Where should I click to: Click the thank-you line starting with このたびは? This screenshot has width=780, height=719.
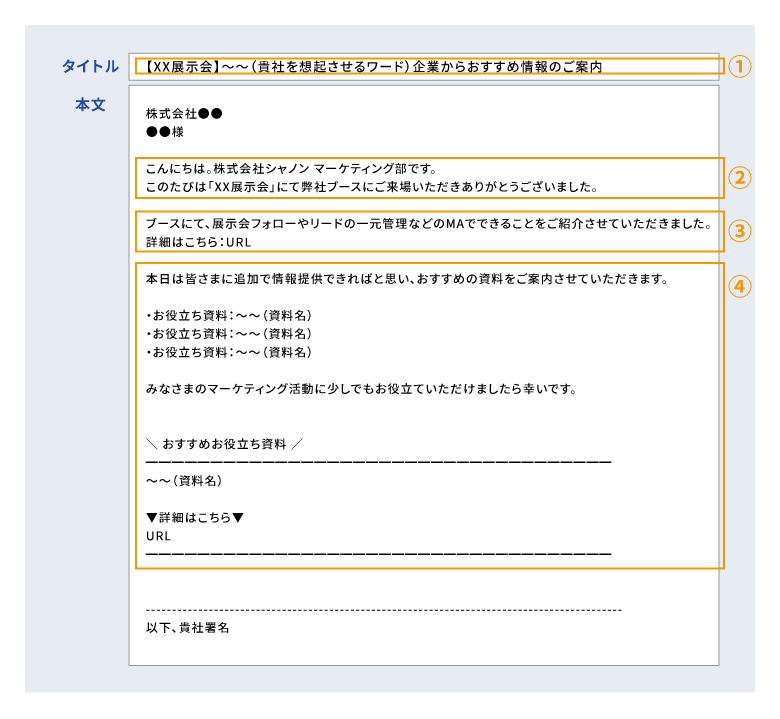(371, 186)
